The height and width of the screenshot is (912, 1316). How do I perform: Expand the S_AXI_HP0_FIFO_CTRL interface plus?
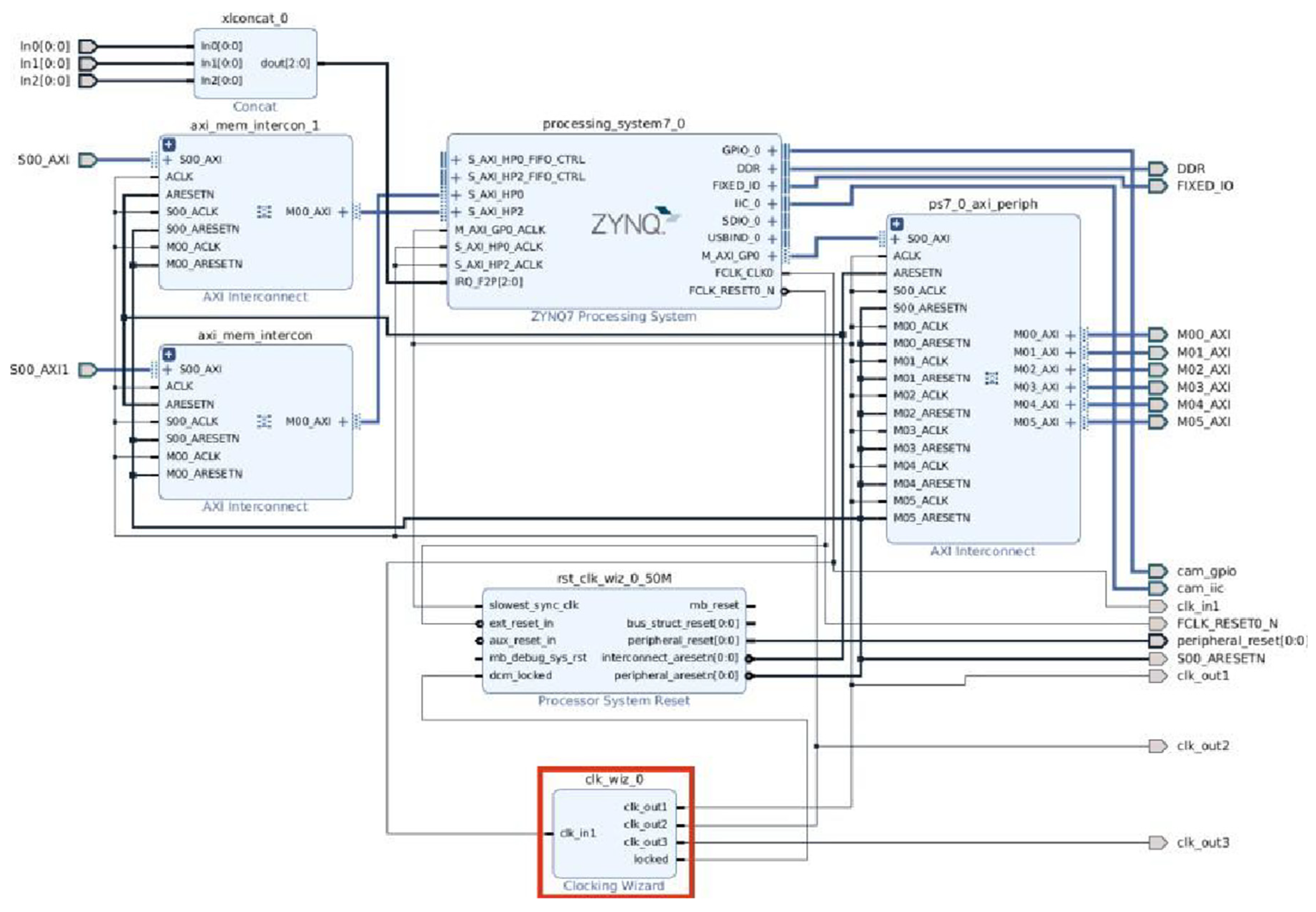(x=456, y=160)
